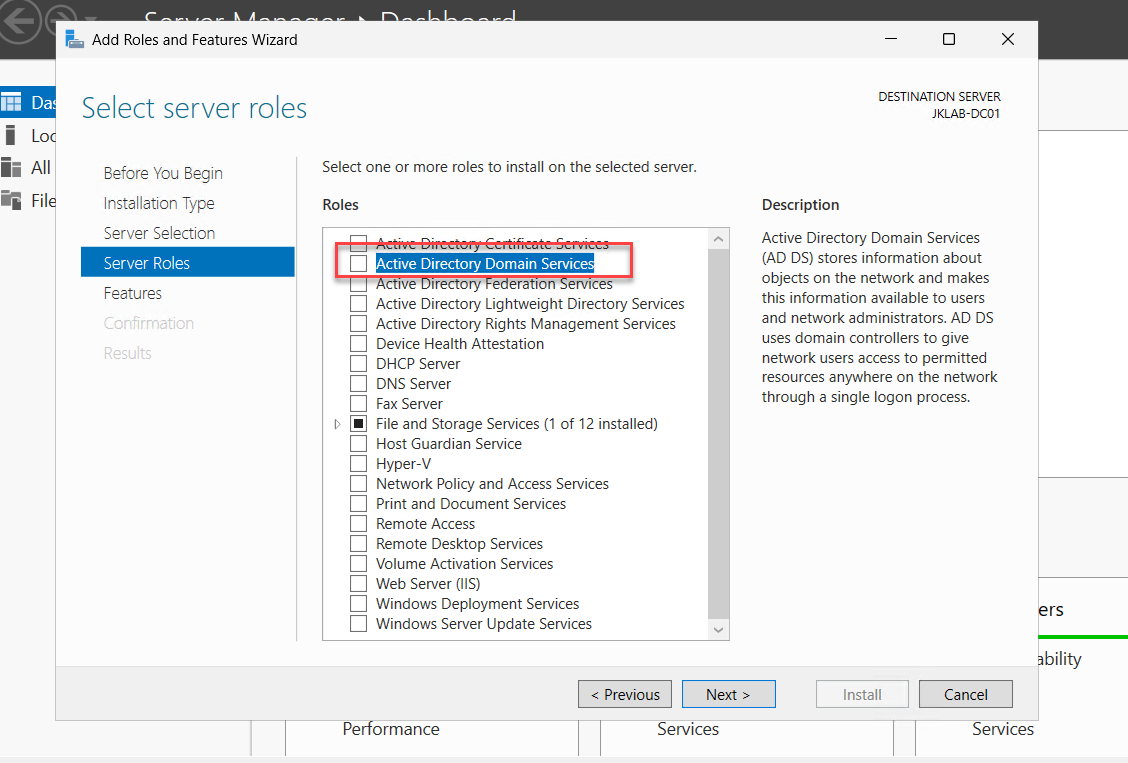Minimize the Add Roles and Features Wizard
Screen dimensions: 1128x763
click(x=891, y=39)
